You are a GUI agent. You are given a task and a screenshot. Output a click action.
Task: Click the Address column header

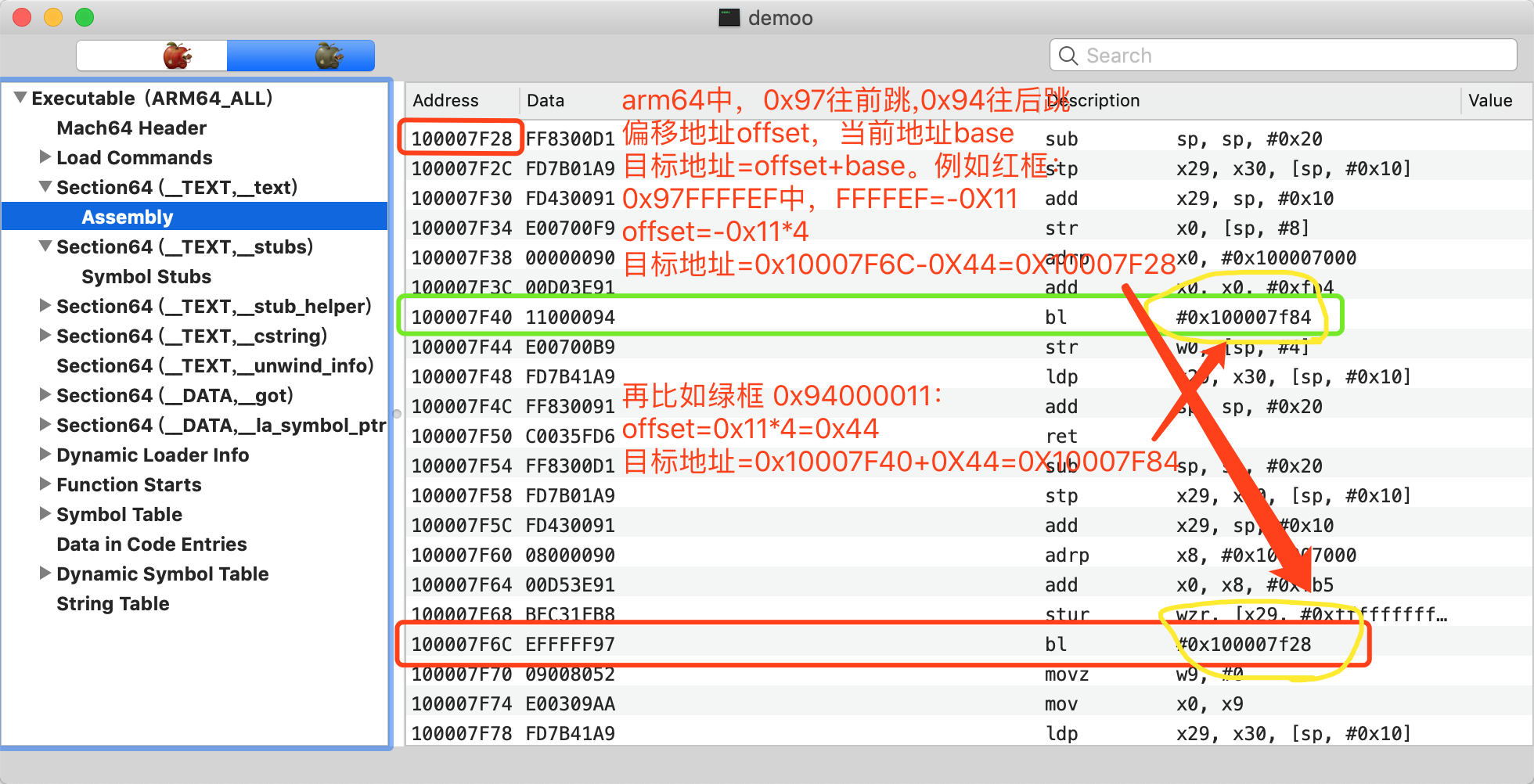click(x=445, y=100)
